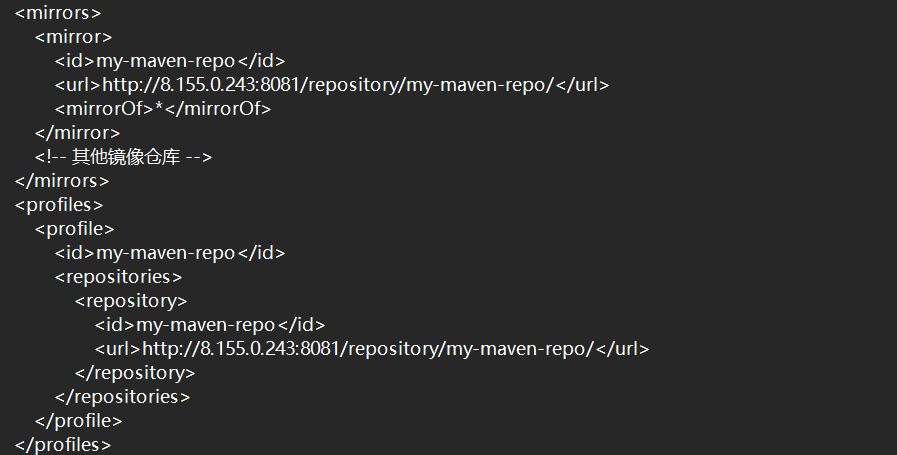Screen dimensions: 897x455
Task: Click the opening profile tag
Action: tap(74, 229)
